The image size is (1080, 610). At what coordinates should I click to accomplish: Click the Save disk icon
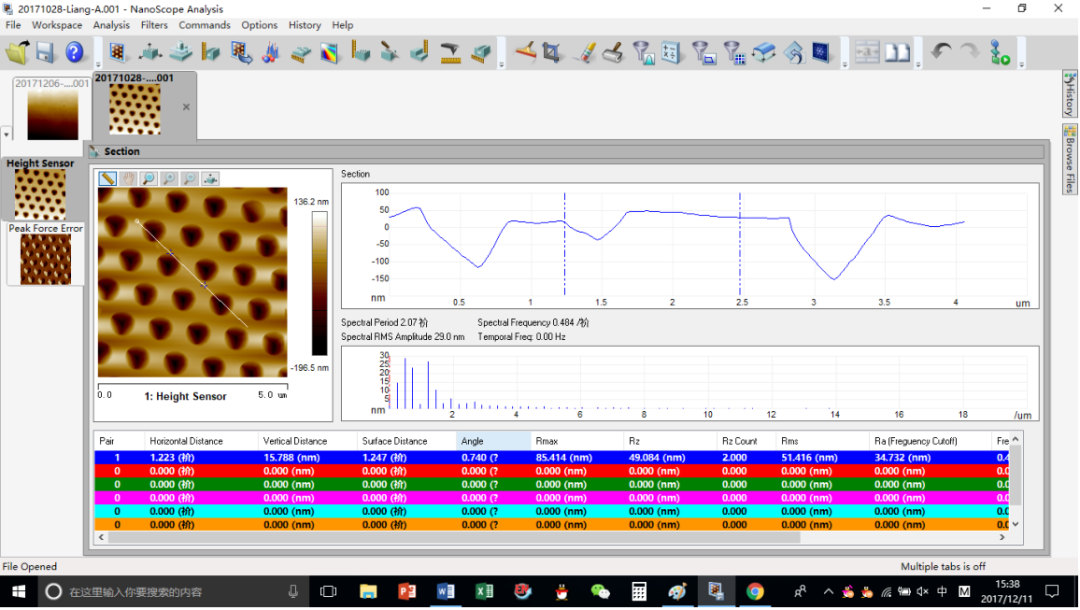[x=46, y=52]
